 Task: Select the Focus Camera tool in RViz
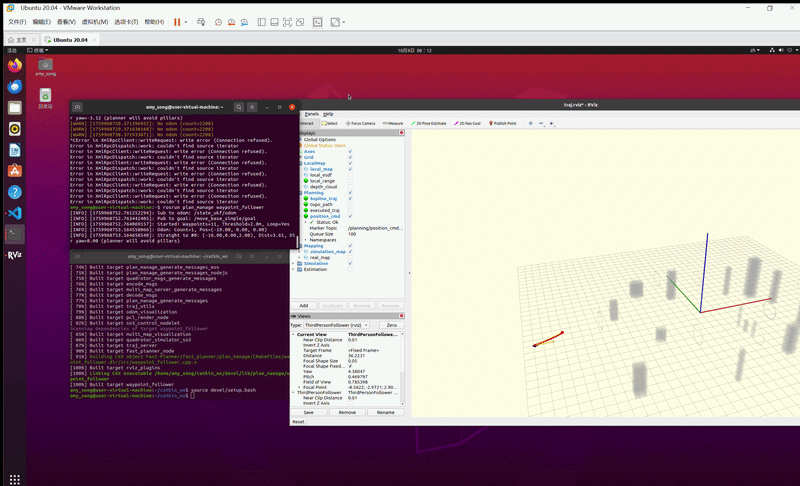360,123
